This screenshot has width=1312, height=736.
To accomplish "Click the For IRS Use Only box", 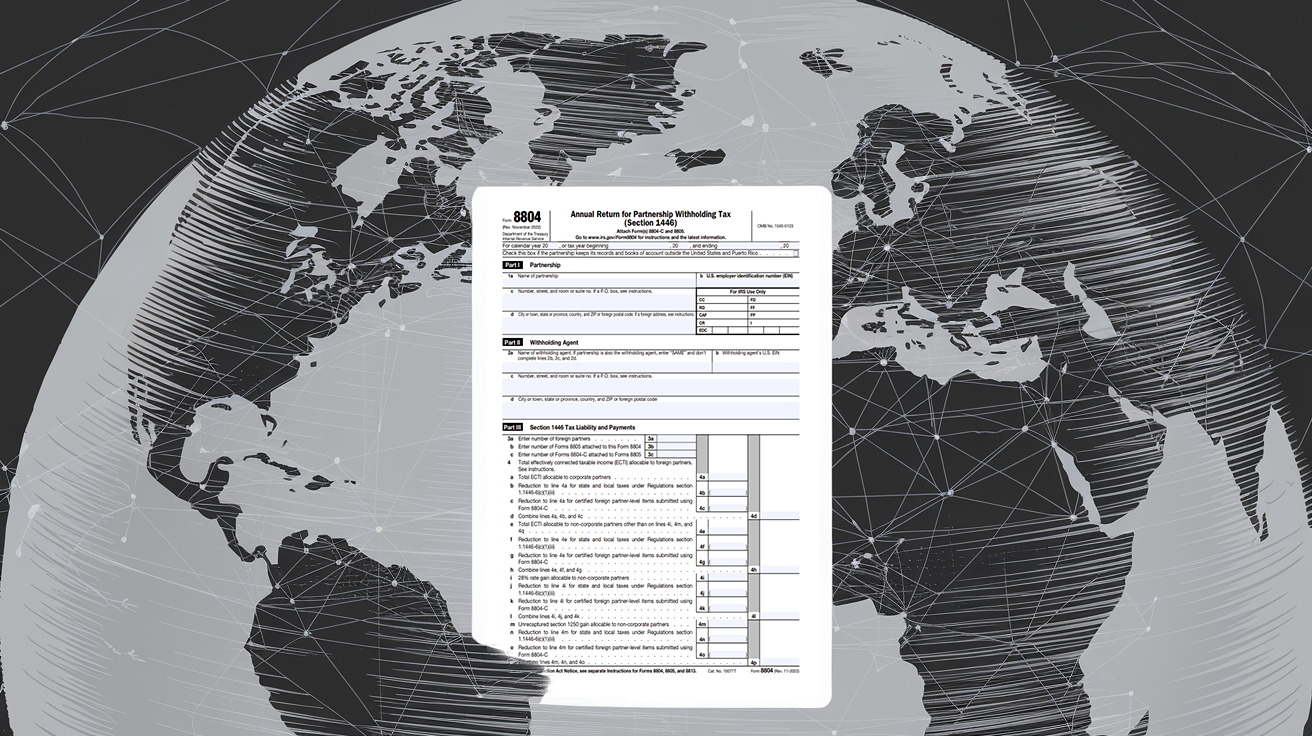I will coord(747,292).
